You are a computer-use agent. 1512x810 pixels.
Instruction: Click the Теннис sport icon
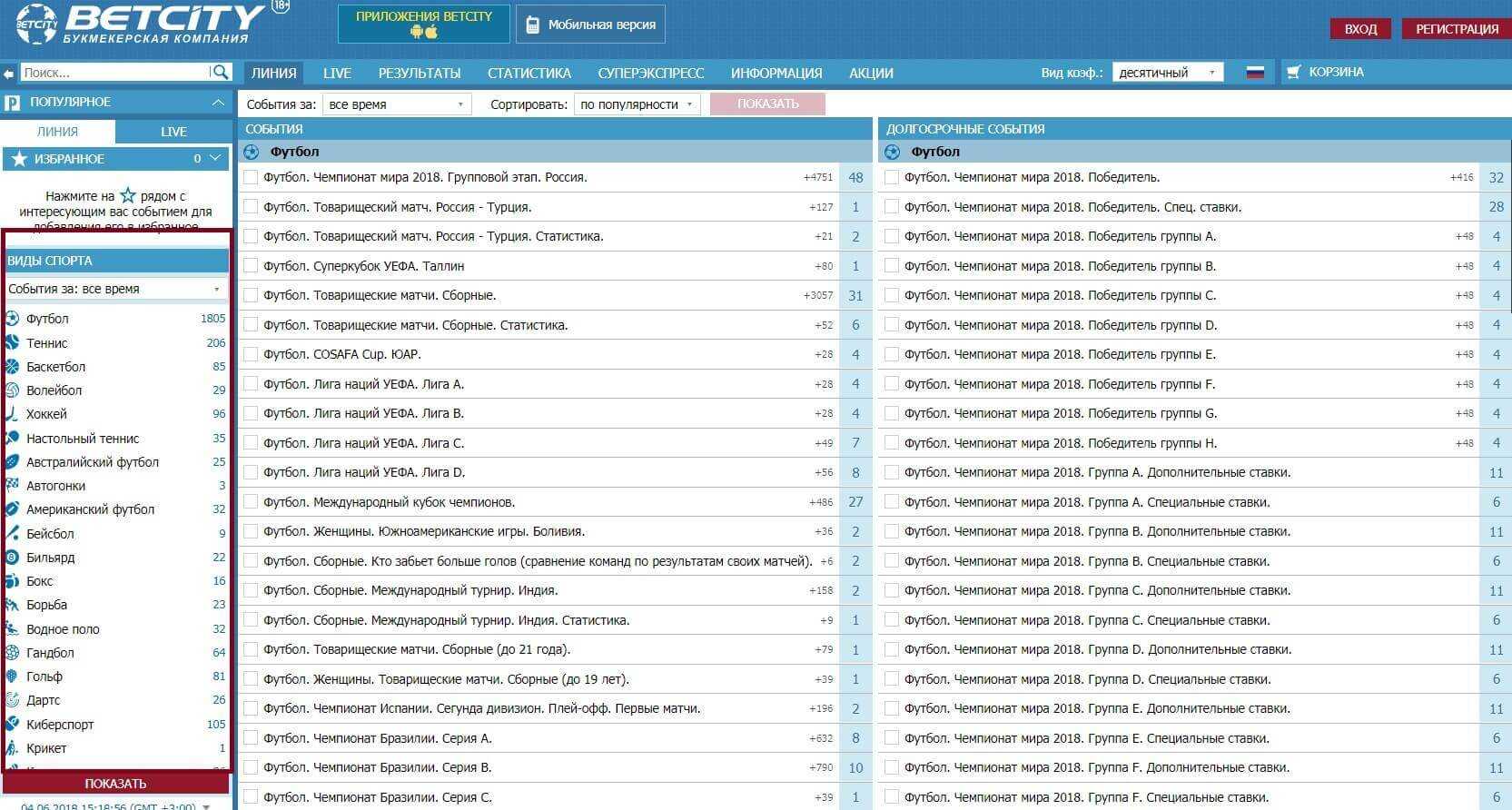coord(12,342)
